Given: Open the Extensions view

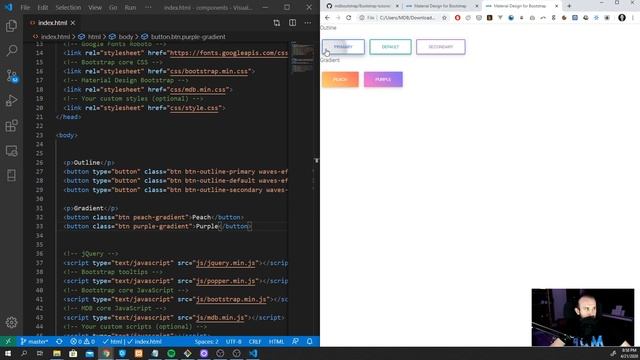Looking at the screenshot, I should [x=11, y=126].
